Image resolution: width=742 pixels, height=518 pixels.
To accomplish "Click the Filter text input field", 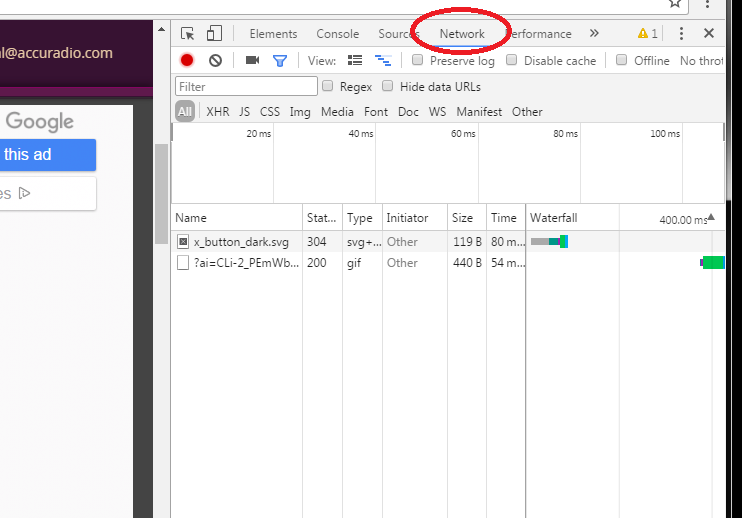I will (x=246, y=87).
